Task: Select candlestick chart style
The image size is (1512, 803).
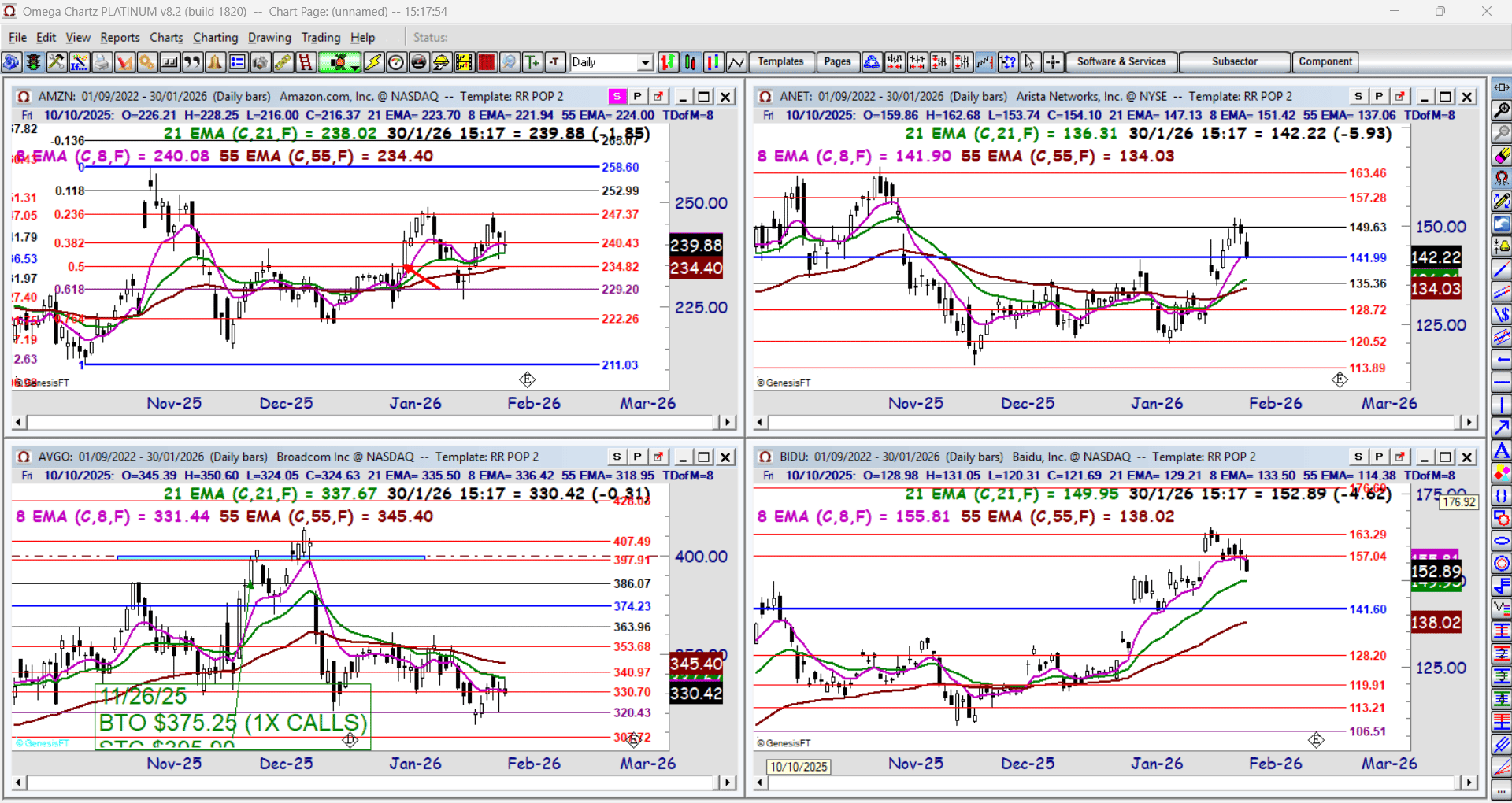Action: tap(691, 62)
